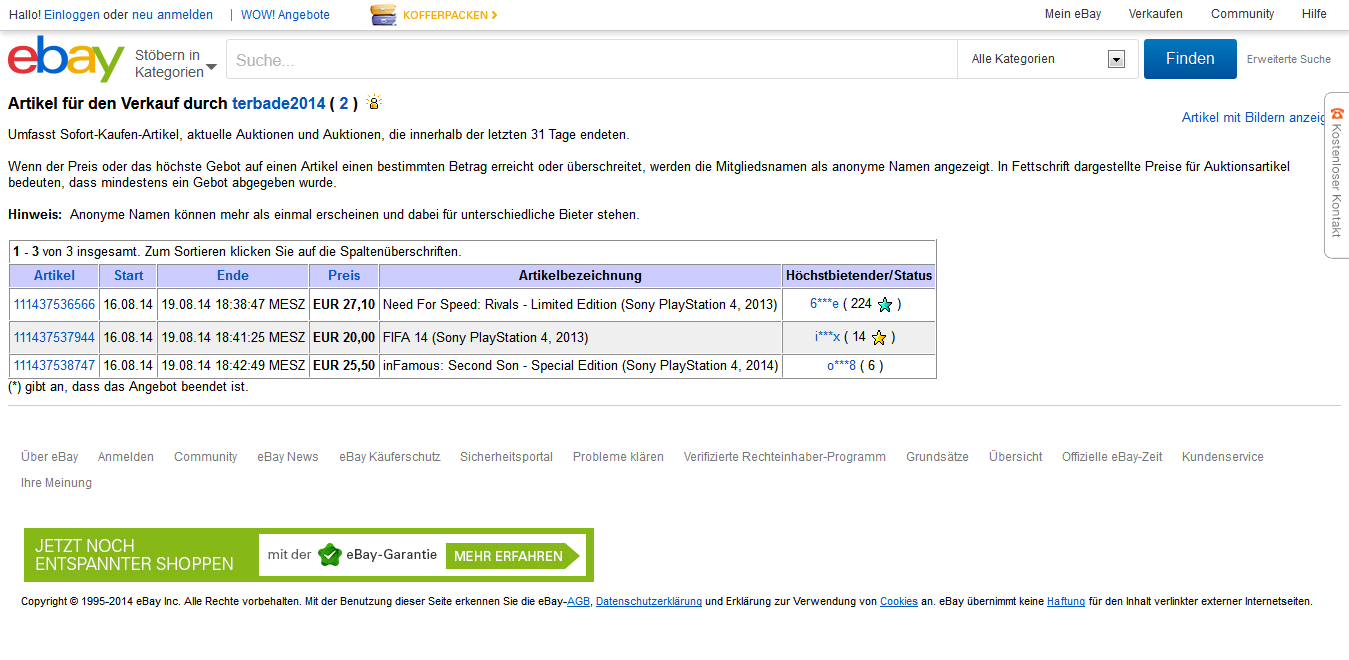Click the EUR 25,50 price cell

pos(344,366)
